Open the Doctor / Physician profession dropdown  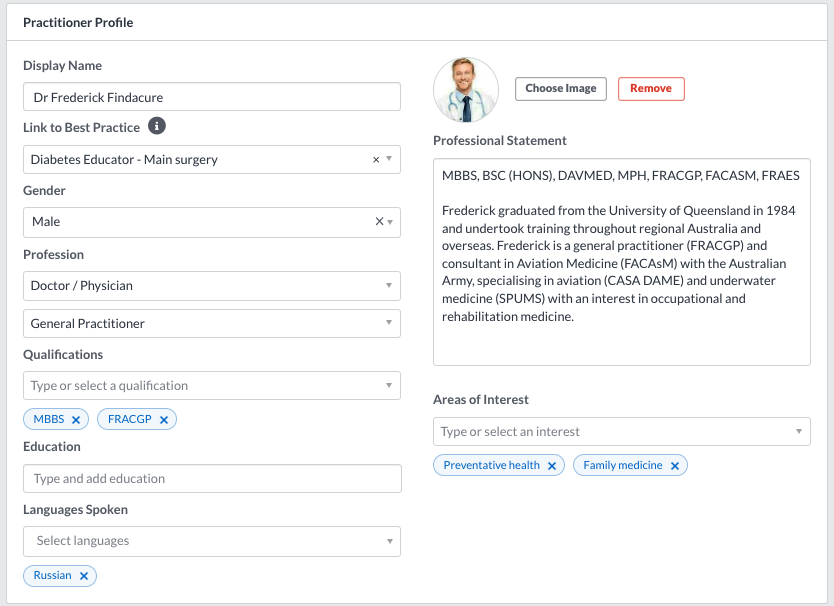[x=212, y=286]
